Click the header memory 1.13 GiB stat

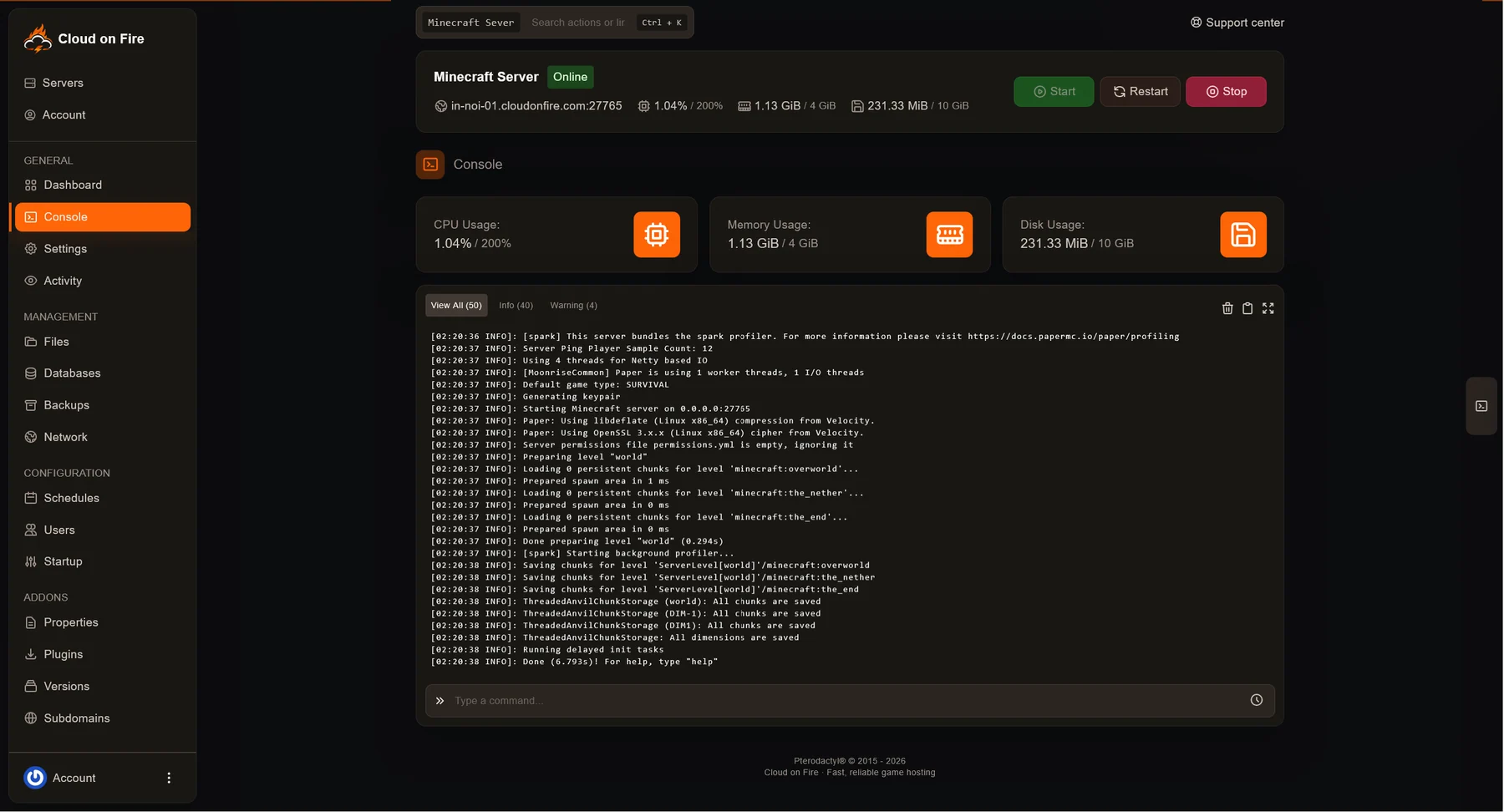(786, 106)
